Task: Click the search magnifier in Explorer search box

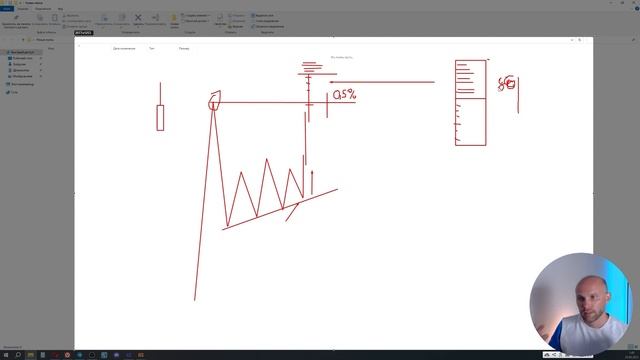Action: (633, 40)
